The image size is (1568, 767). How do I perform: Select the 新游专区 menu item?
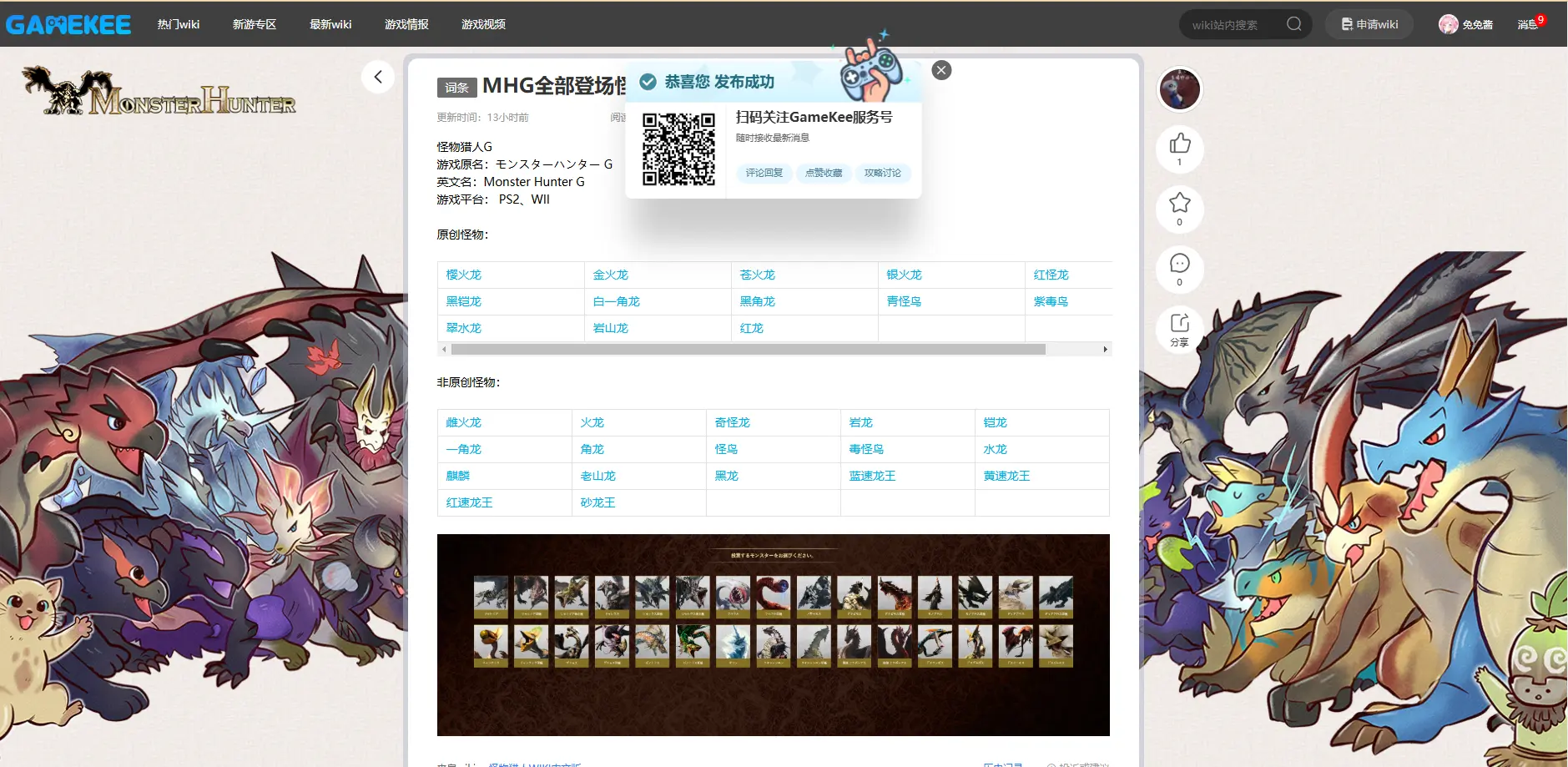click(255, 24)
